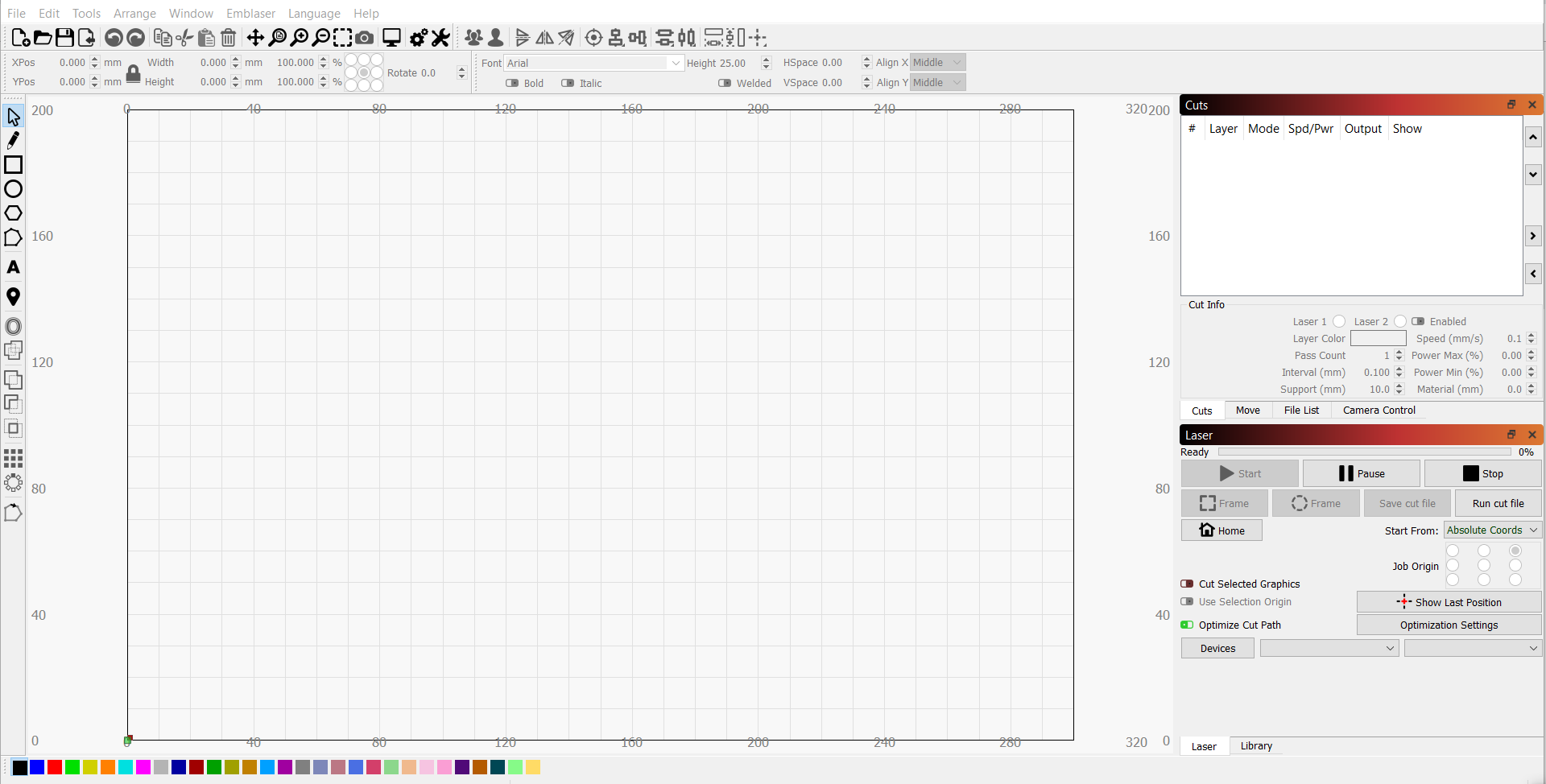
Task: Click the right arrow in Cuts panel
Action: click(1533, 236)
